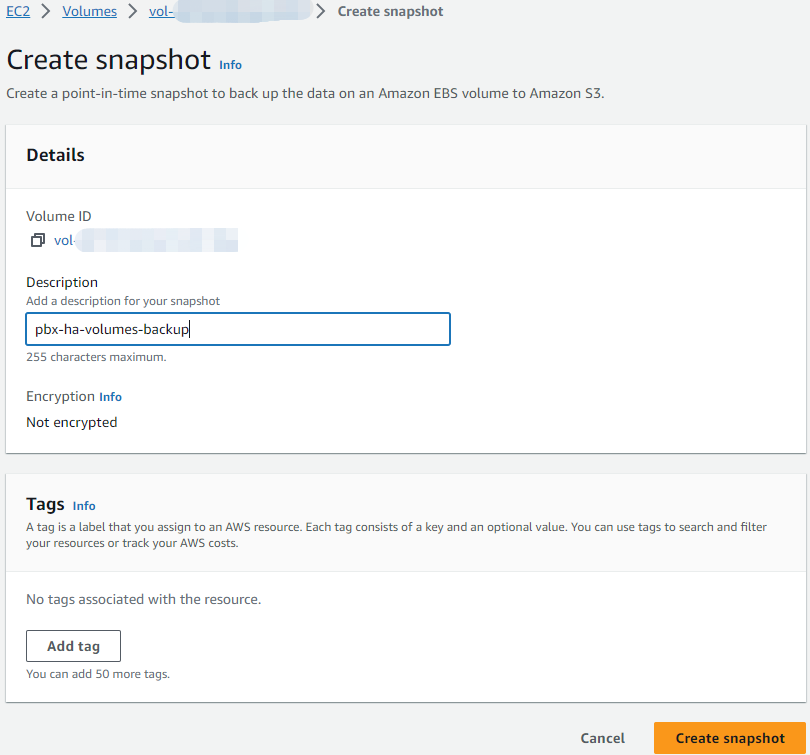
Task: Open Volumes from the breadcrumb trail
Action: [x=89, y=12]
